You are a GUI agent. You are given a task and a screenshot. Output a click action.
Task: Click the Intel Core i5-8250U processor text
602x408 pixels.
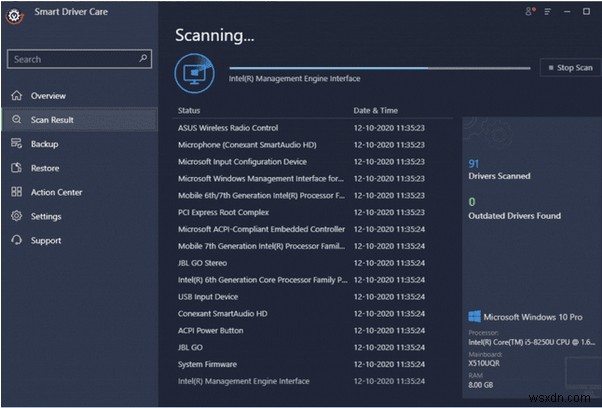(532, 342)
